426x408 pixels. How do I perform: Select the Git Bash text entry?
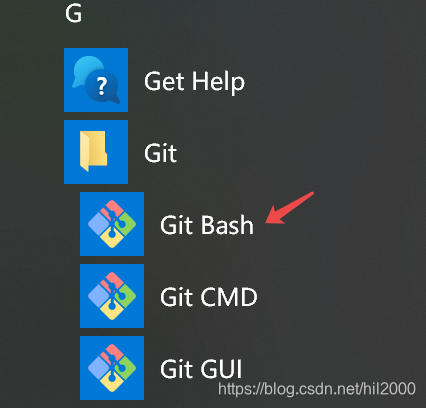point(207,225)
